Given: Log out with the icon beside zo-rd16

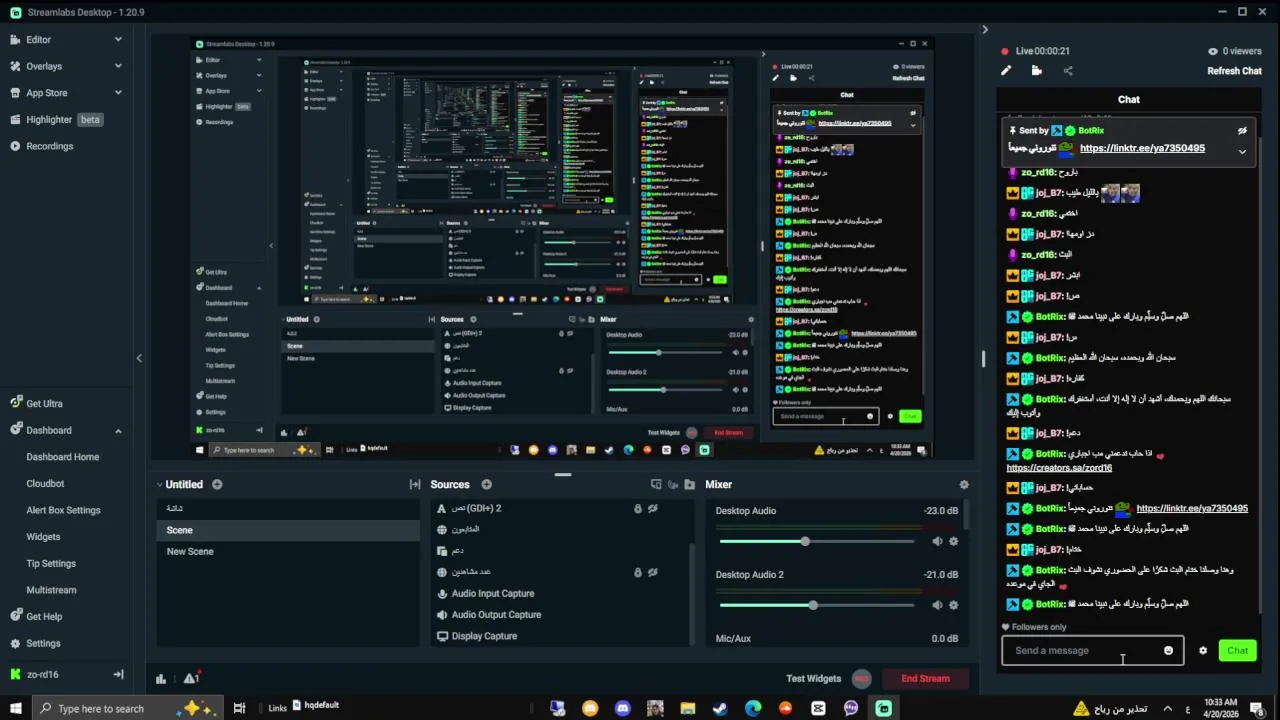Looking at the screenshot, I should click(118, 675).
